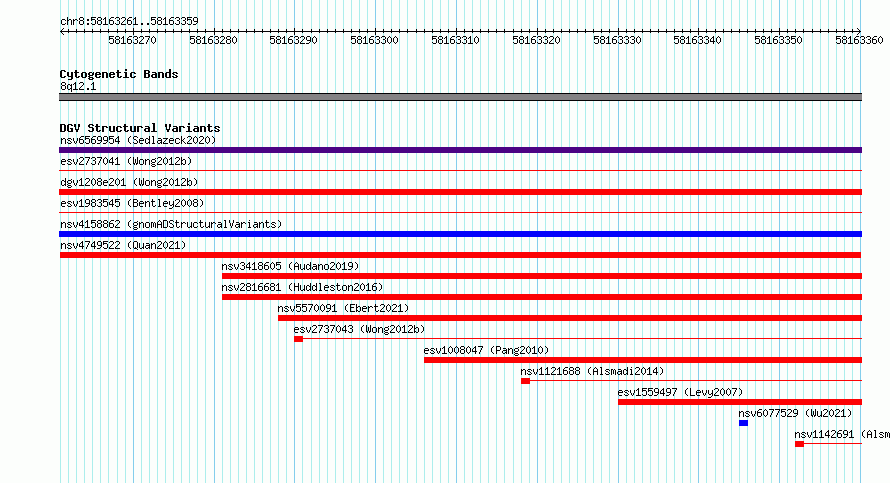Click ruler position 58163310
This screenshot has height=483, width=890.
455,40
